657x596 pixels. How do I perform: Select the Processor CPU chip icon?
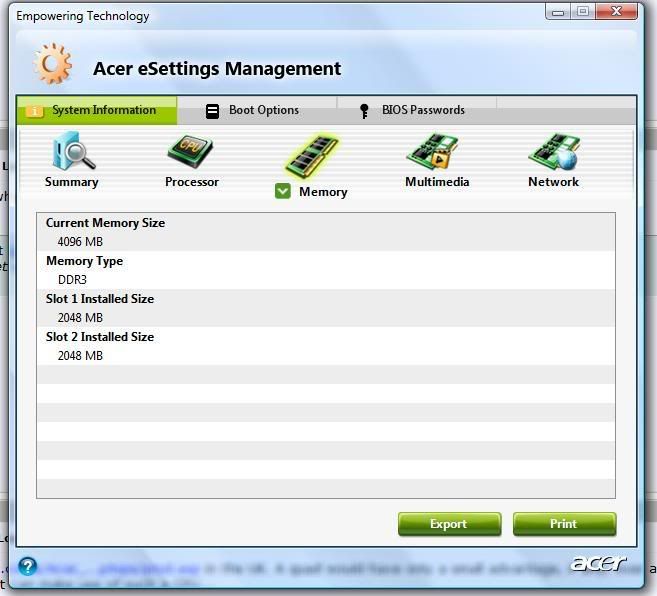click(190, 151)
